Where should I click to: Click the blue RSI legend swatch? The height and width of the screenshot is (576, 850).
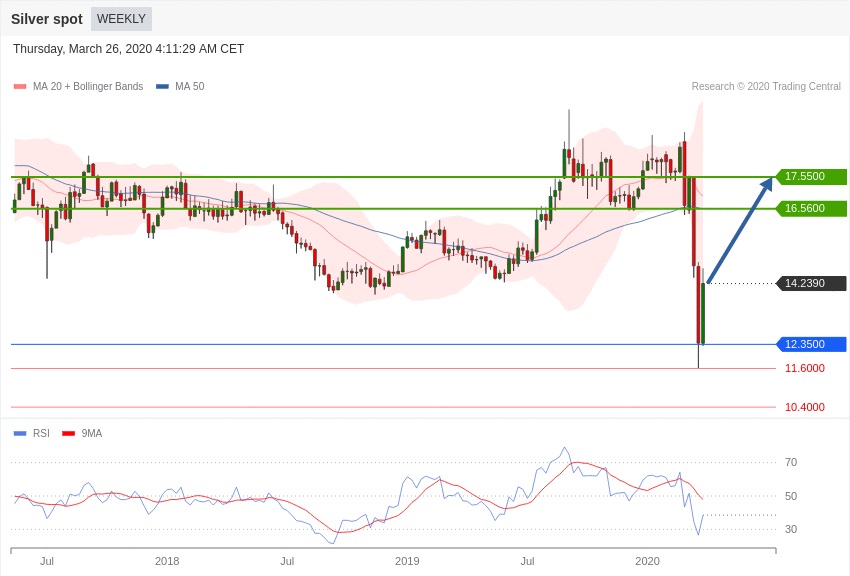pos(20,433)
